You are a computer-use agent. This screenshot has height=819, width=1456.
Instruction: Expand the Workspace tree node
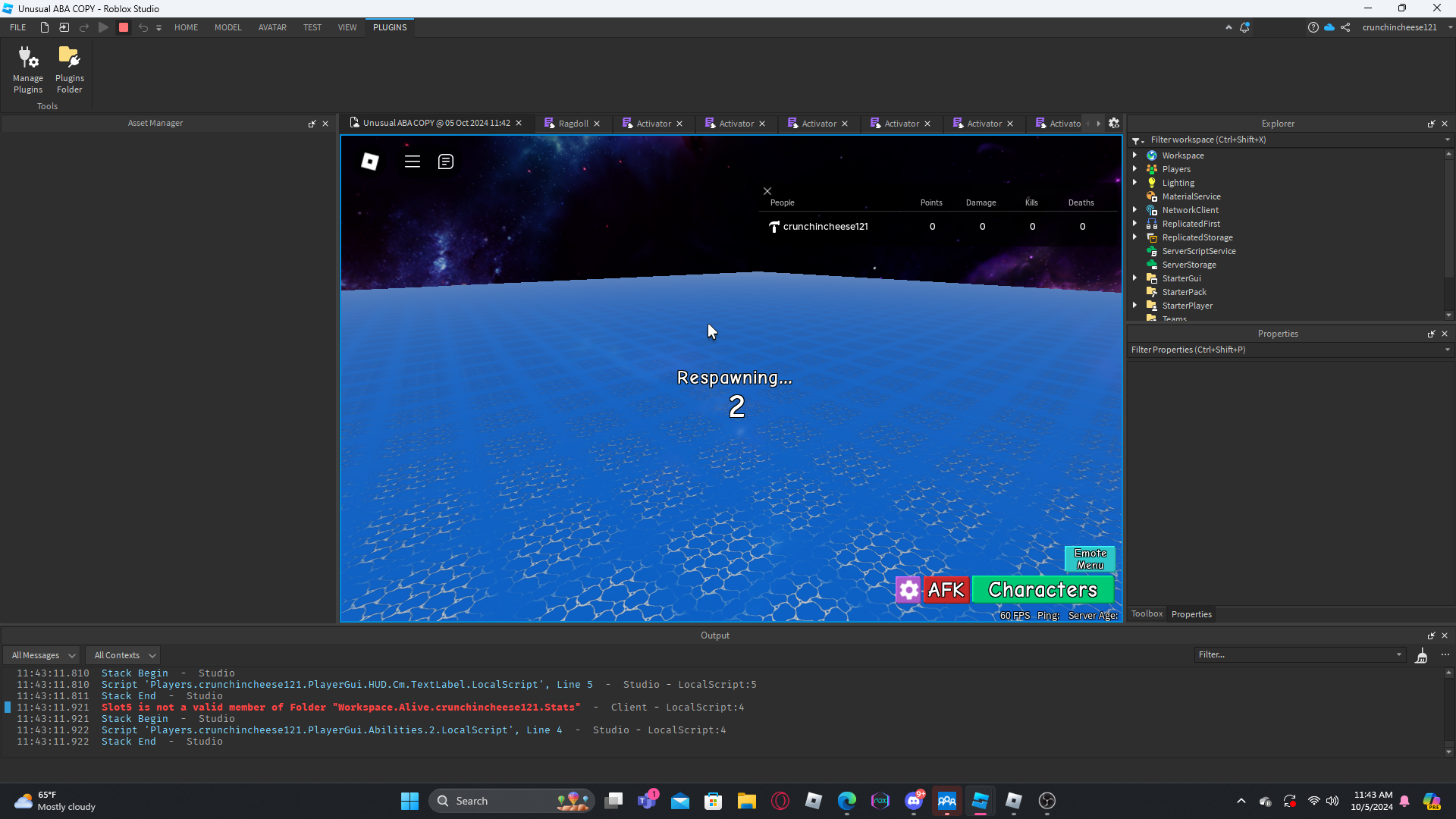(1135, 155)
